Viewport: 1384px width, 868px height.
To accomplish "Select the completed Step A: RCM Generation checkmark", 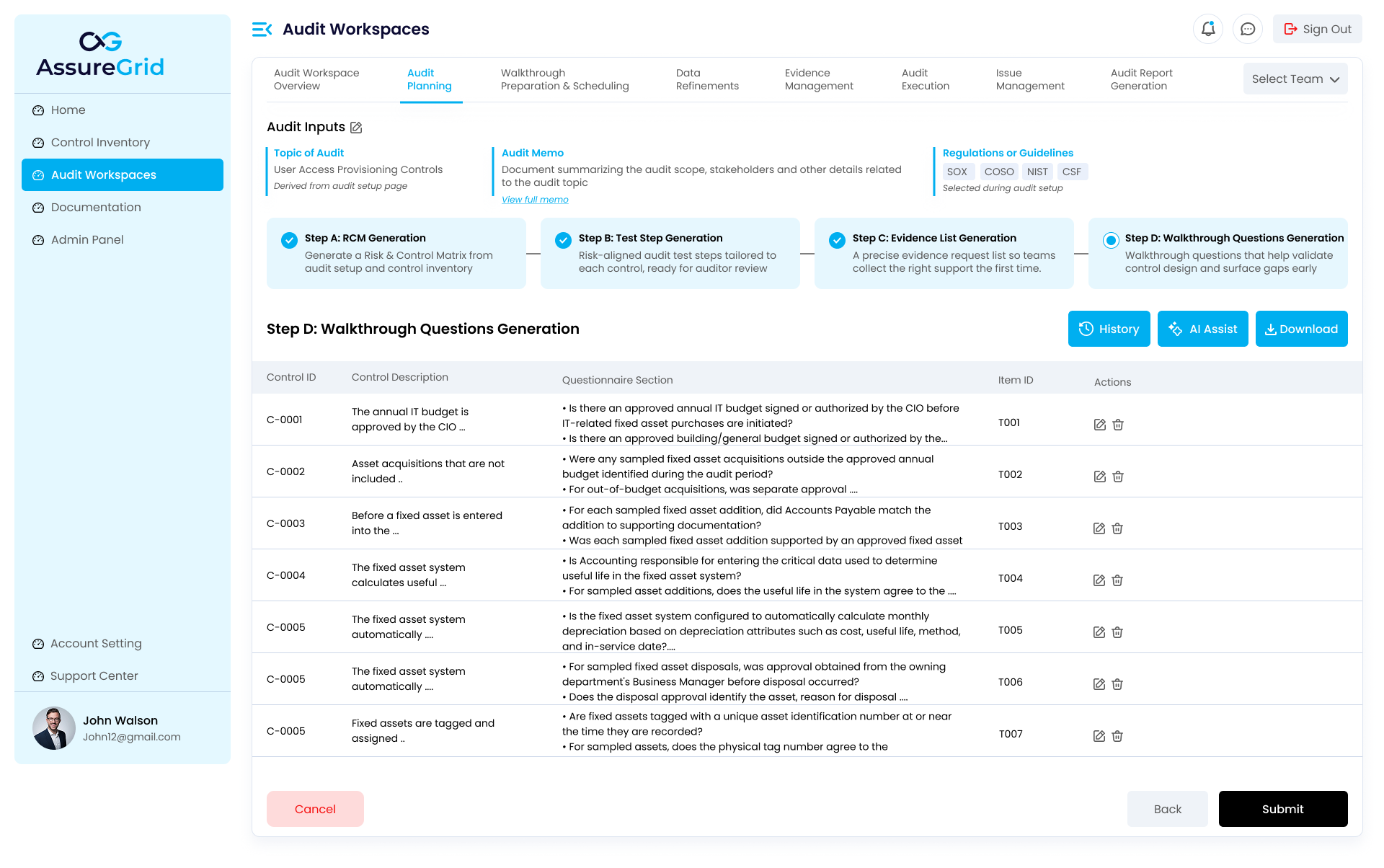I will pos(290,240).
